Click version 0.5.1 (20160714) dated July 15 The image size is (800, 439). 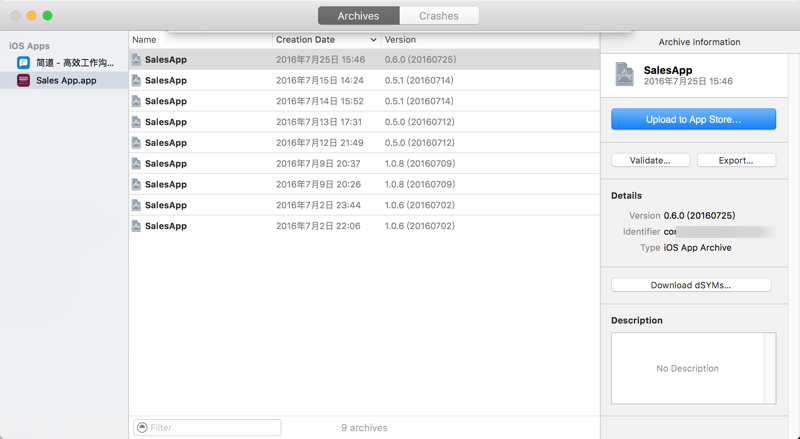pyautogui.click(x=419, y=80)
